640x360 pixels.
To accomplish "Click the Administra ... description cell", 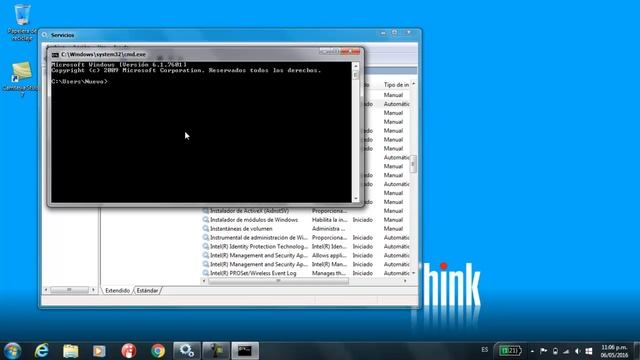I will (x=329, y=229).
